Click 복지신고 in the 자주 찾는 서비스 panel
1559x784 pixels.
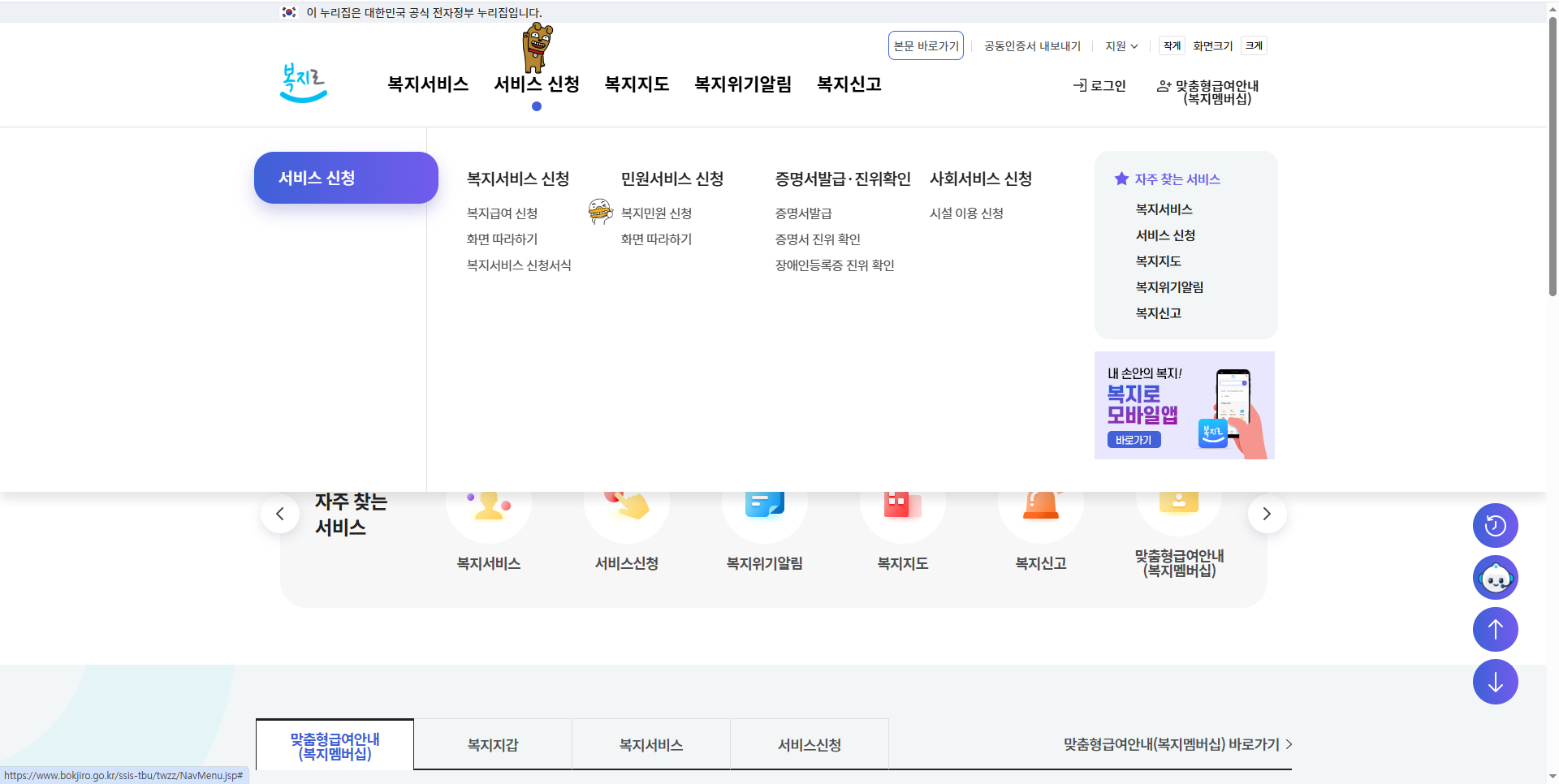click(x=1158, y=313)
